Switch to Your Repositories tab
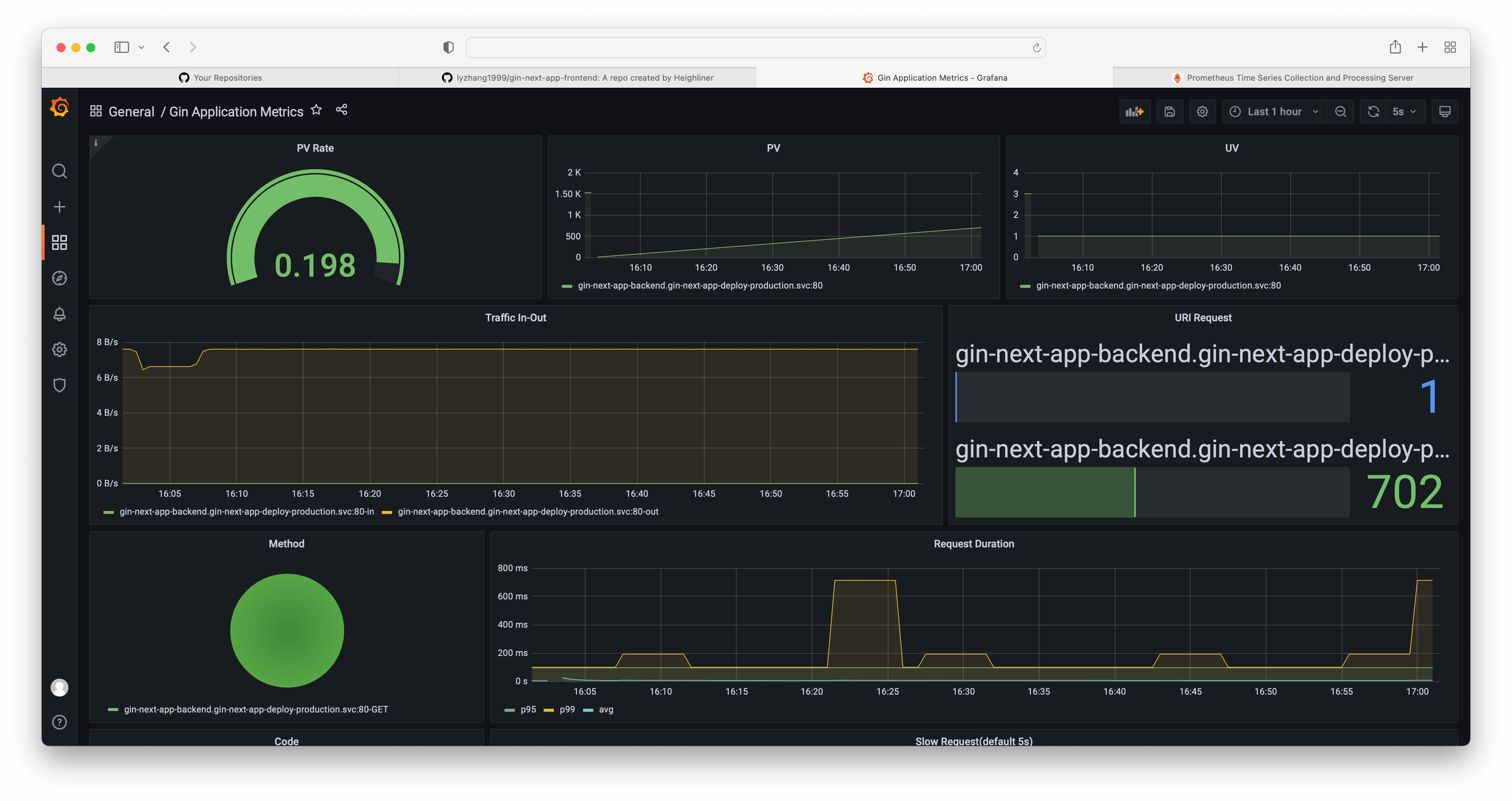 tap(220, 77)
